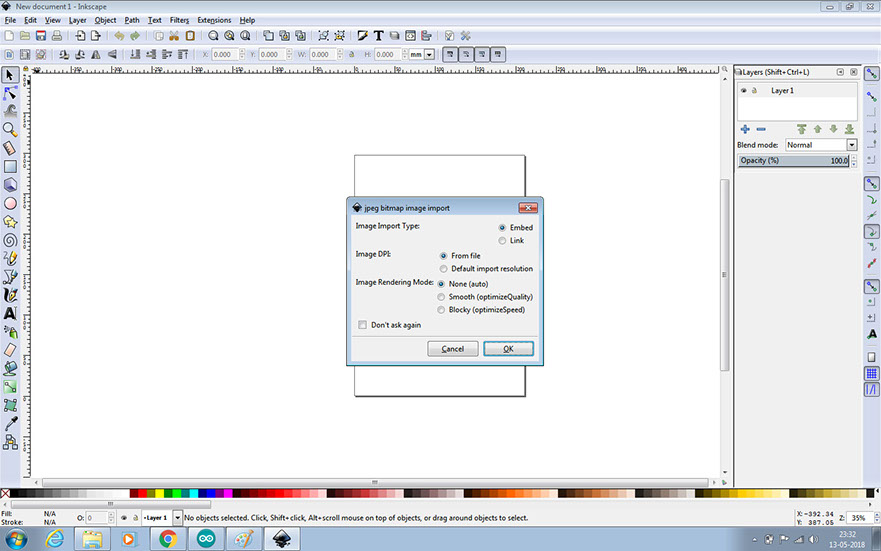Select the Spray tool

coord(10,332)
